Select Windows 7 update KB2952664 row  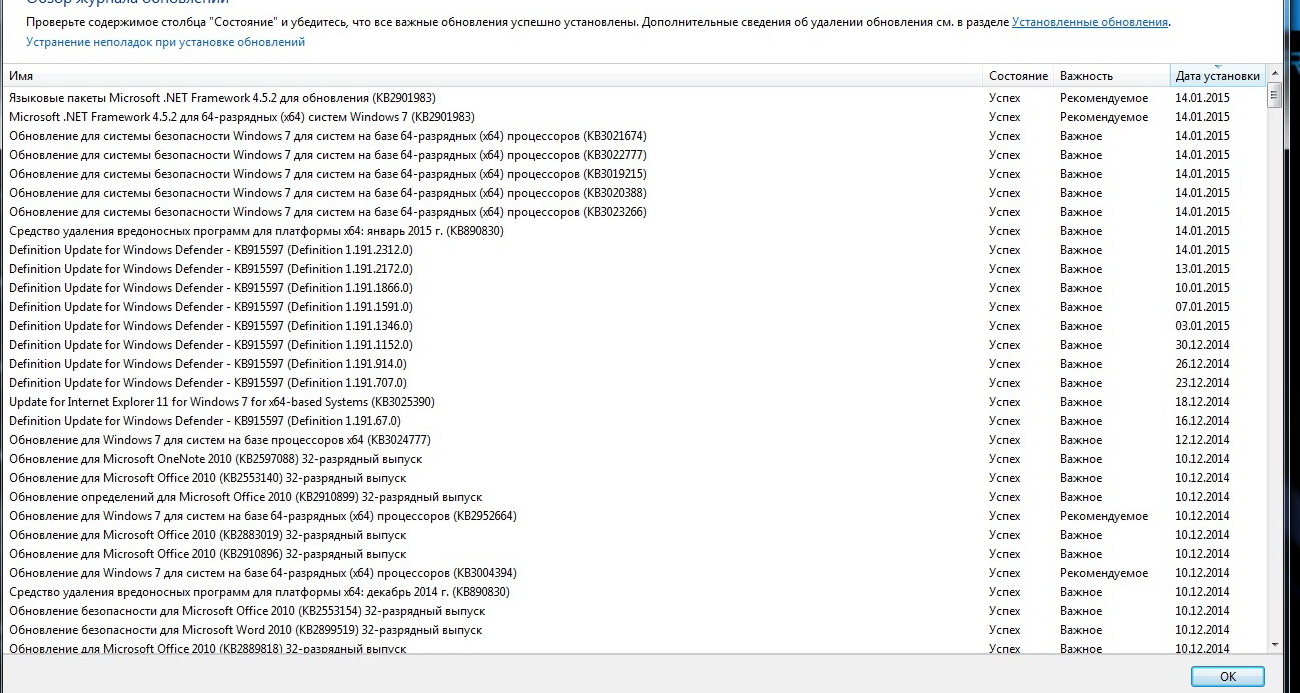pyautogui.click(x=262, y=516)
